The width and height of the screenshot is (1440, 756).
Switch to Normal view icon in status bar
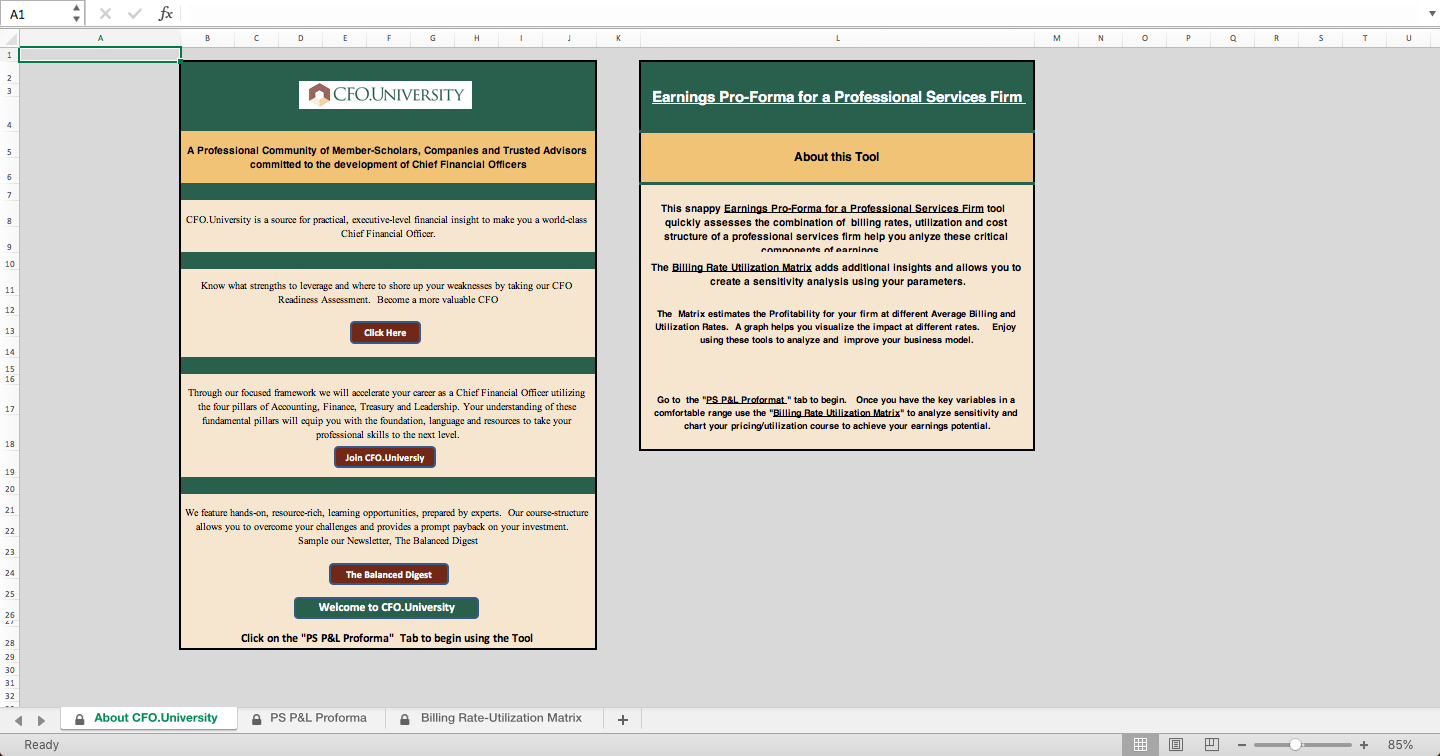point(1140,745)
